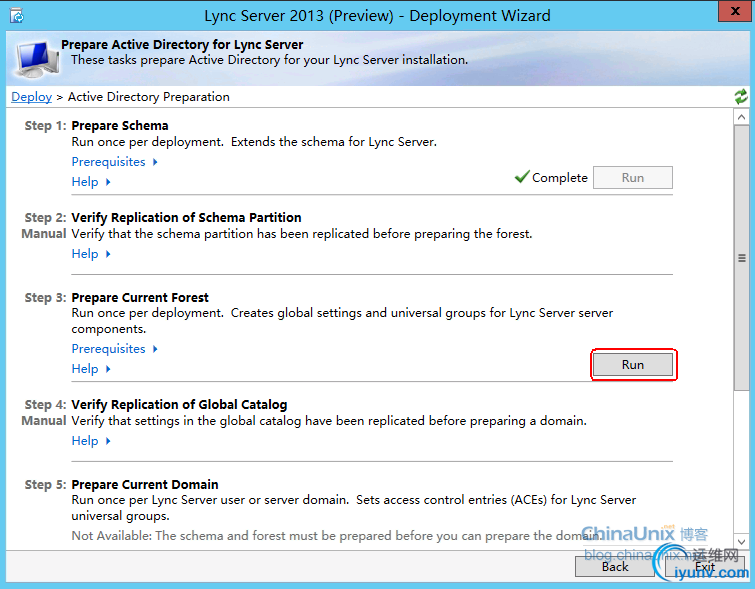Expand Help under Verify Replication of Global Catalog
Viewport: 755px width, 589px height.
(91, 441)
